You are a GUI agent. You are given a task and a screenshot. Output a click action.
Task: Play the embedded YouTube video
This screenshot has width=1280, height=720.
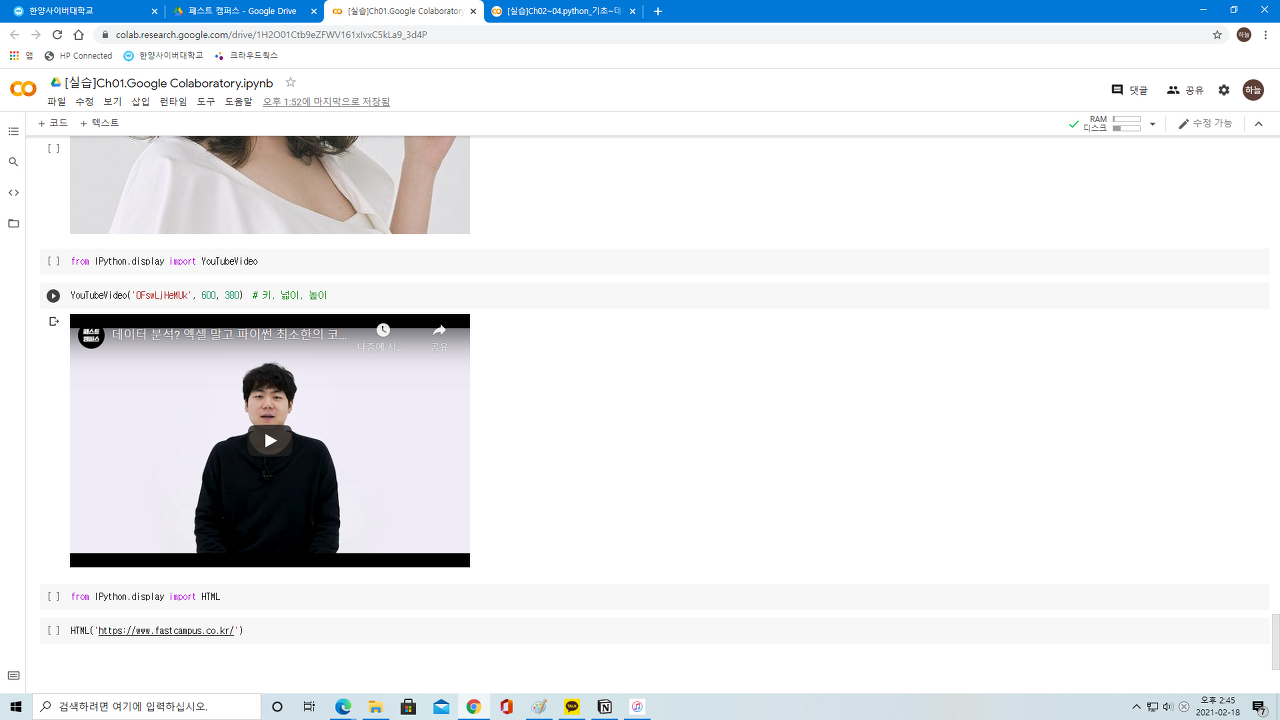pyautogui.click(x=270, y=440)
